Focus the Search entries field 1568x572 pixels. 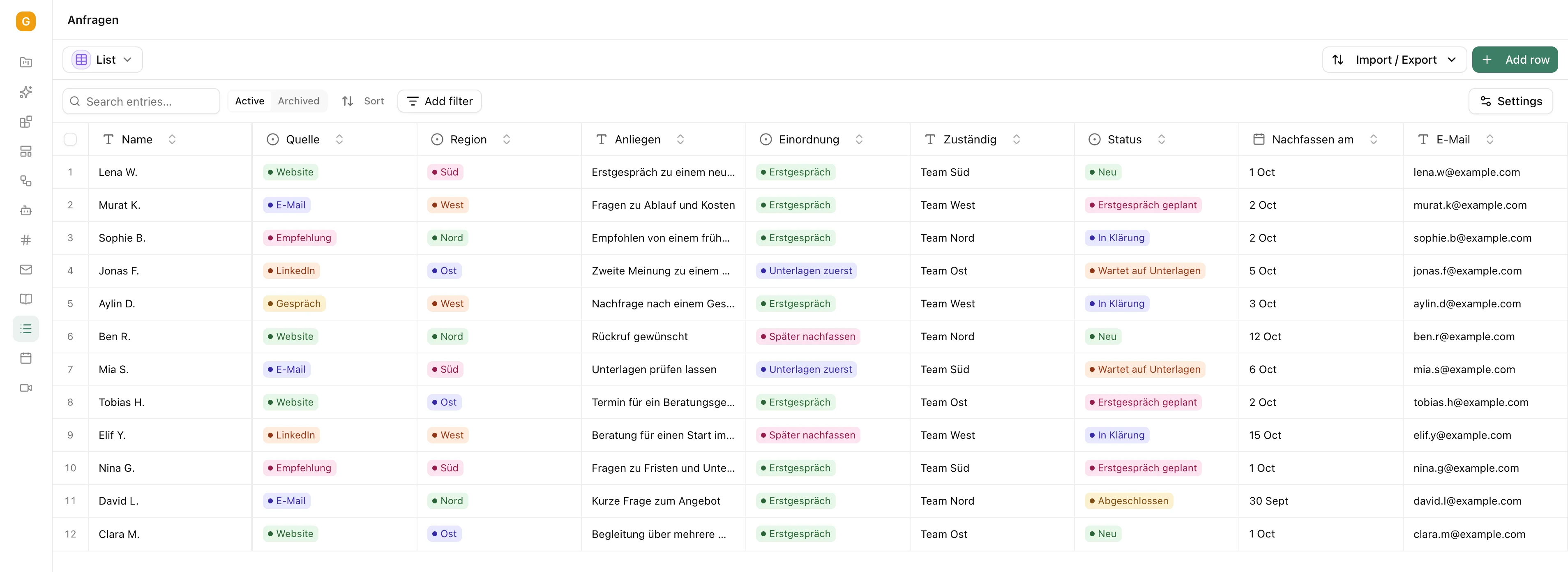tap(141, 101)
